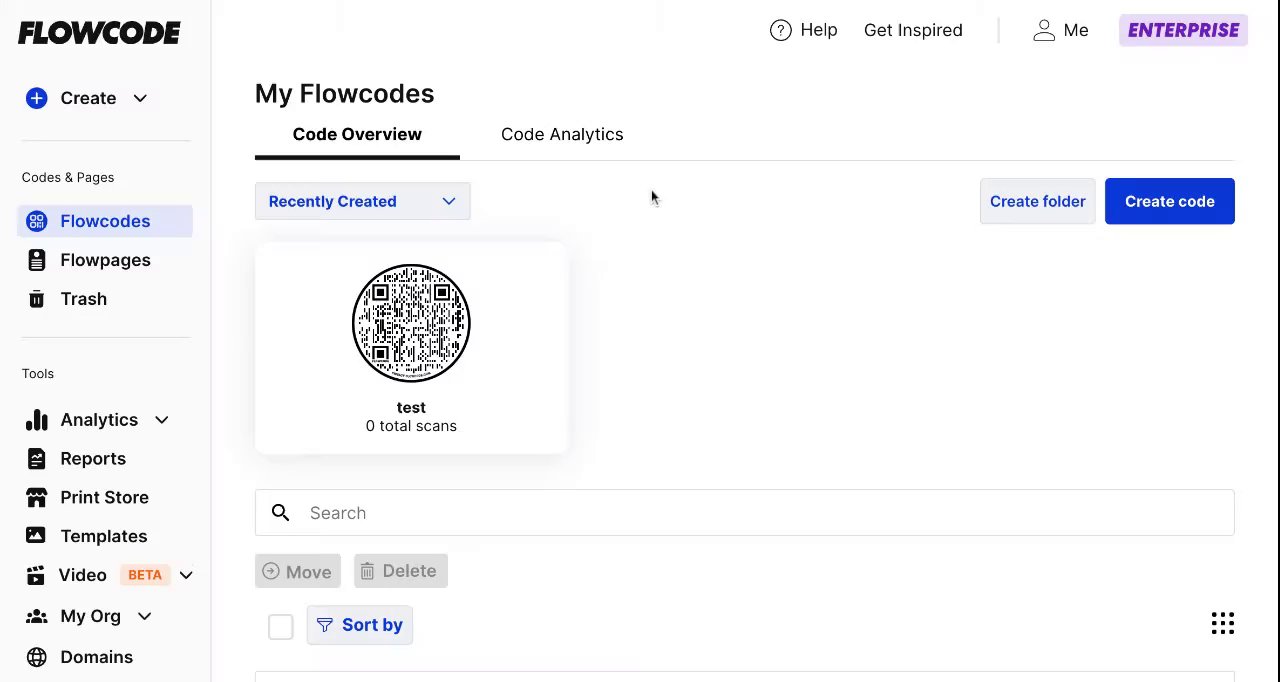This screenshot has height=682, width=1280.
Task: Tick the select-all checkbox
Action: [280, 626]
